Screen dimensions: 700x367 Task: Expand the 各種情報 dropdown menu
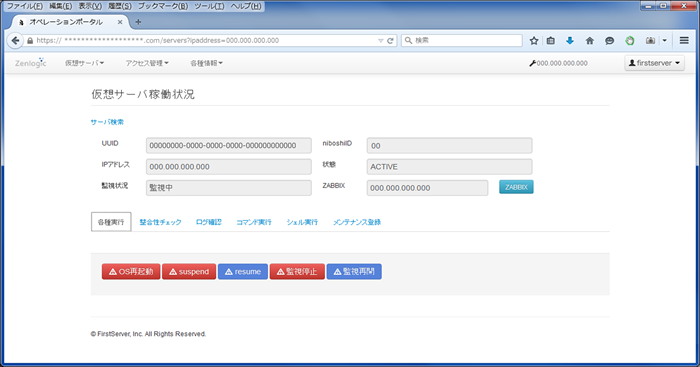(206, 63)
